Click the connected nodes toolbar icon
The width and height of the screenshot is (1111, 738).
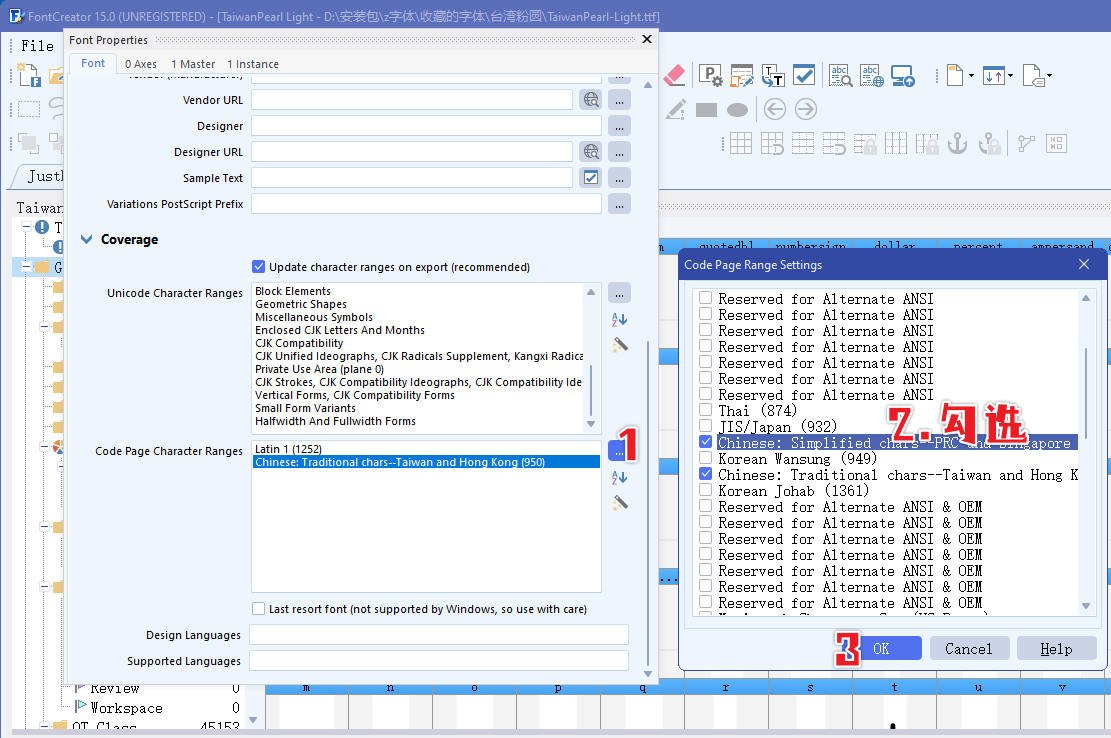tap(1026, 143)
